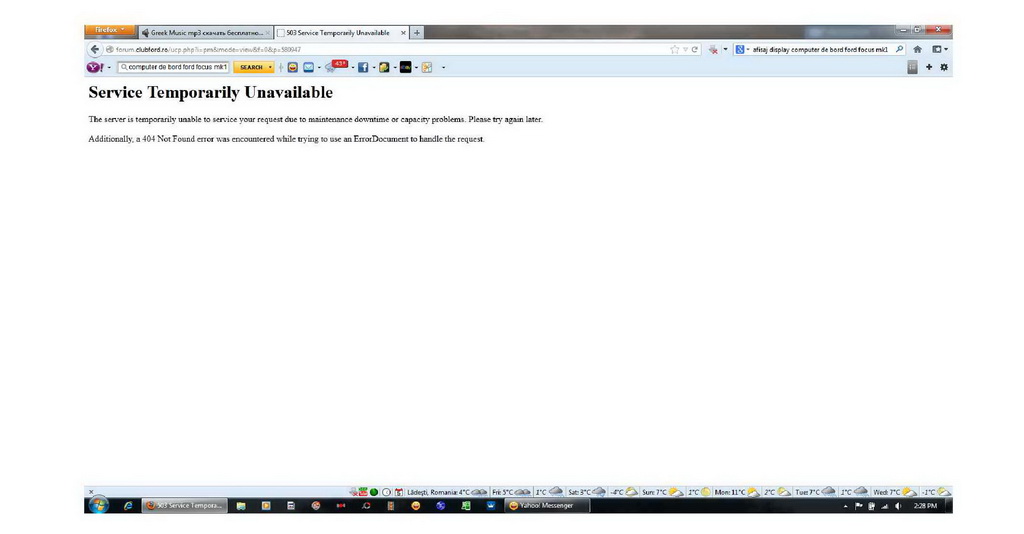The height and width of the screenshot is (534, 1024).
Task: Go to the Firefox Home page icon
Action: pos(917,49)
